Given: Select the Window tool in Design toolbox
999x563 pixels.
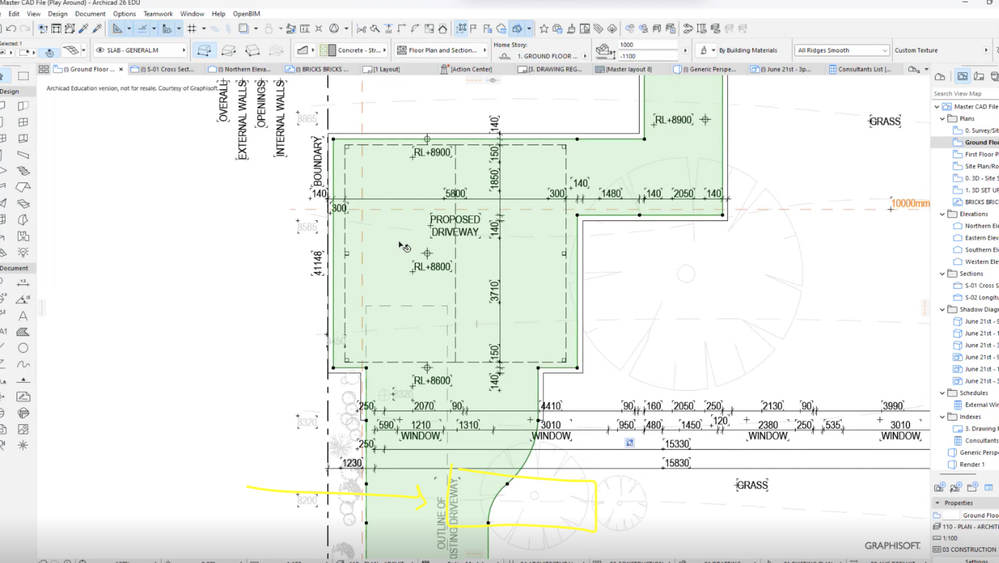Looking at the screenshot, I should coord(23,122).
